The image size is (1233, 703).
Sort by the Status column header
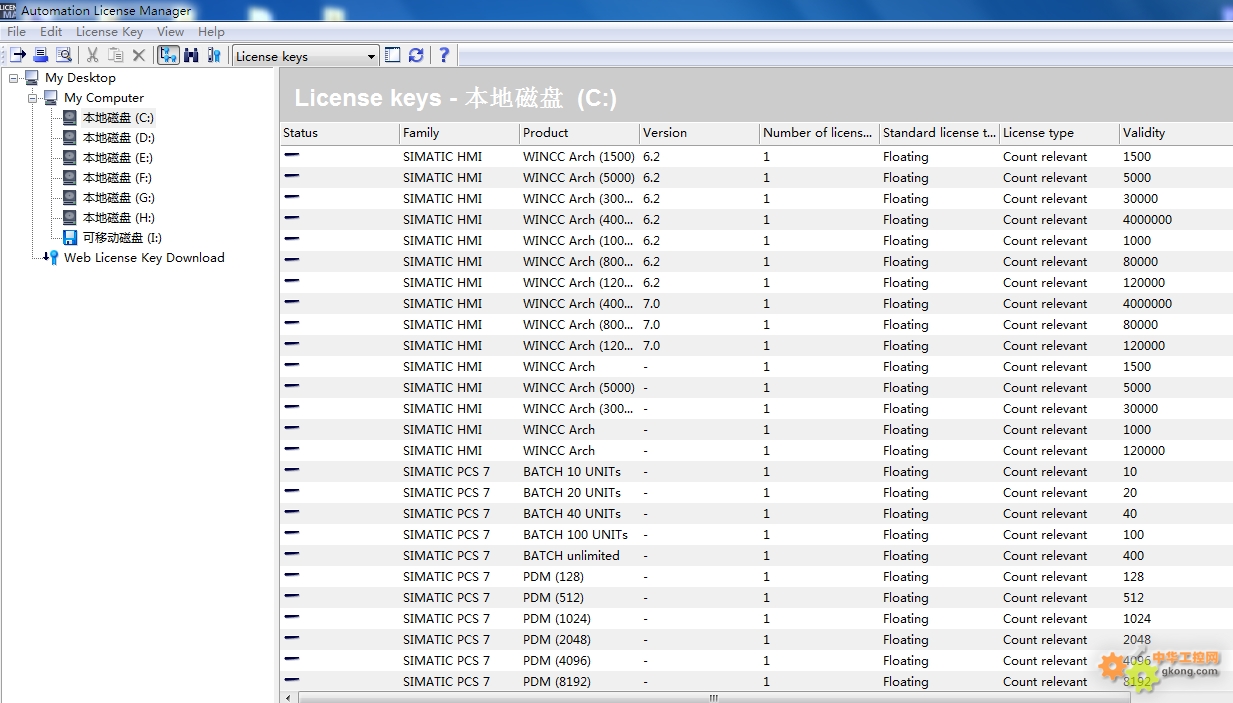[x=339, y=133]
